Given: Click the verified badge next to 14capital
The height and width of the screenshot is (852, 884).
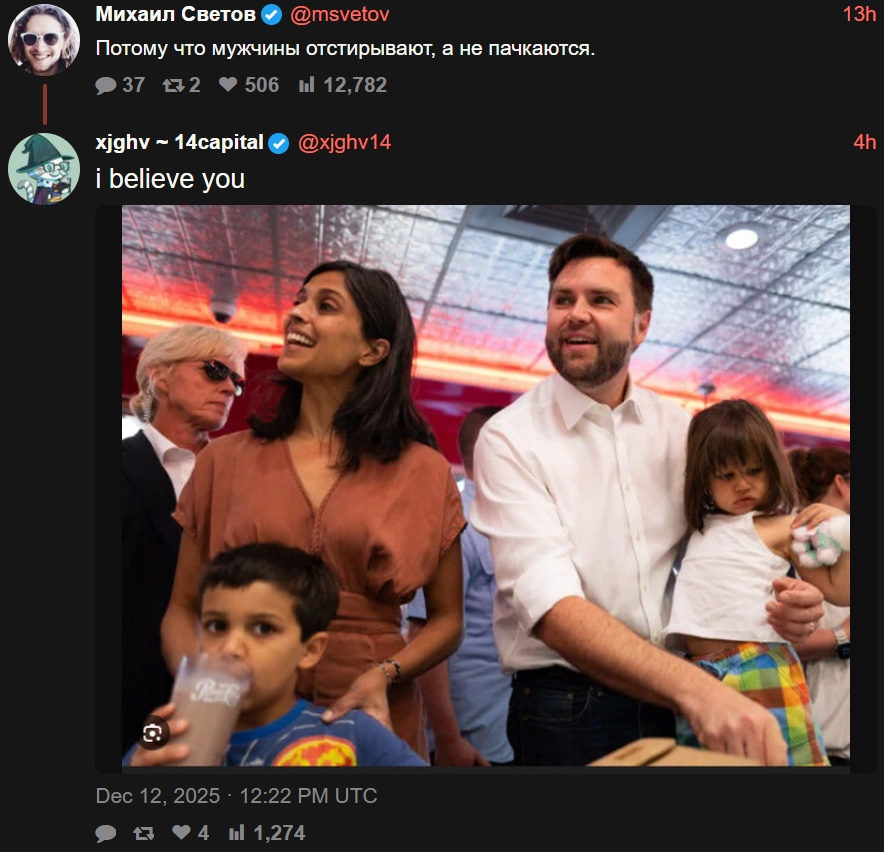Looking at the screenshot, I should [279, 143].
